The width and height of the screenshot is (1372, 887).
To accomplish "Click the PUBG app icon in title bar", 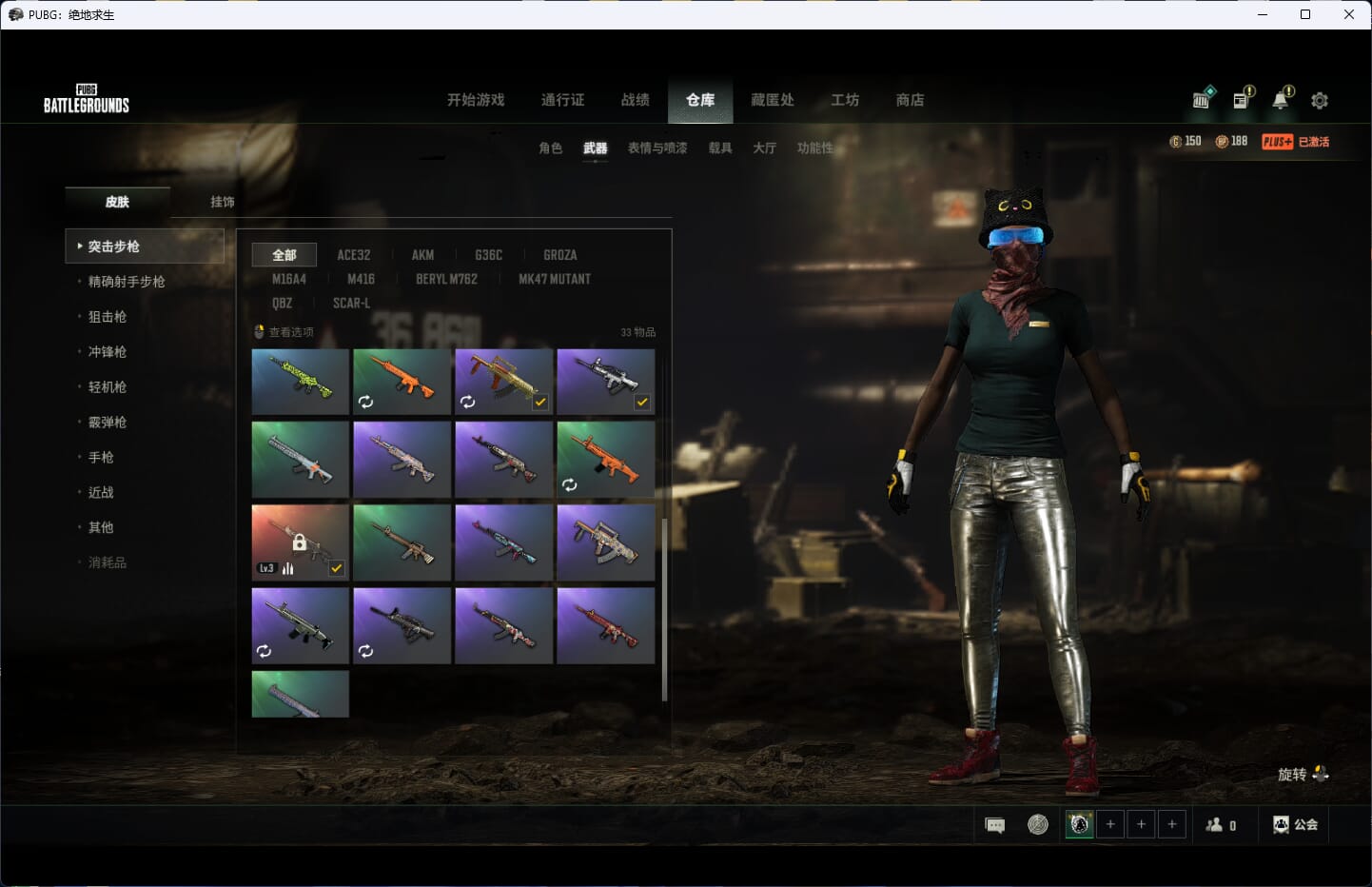I will [15, 14].
